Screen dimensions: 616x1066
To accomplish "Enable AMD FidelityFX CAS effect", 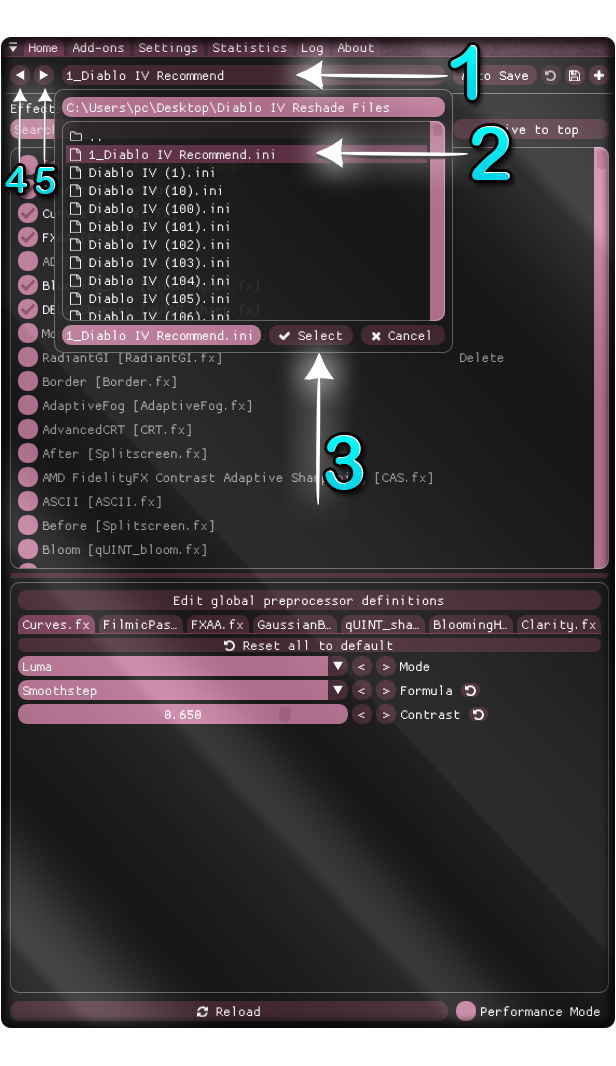I will click(28, 477).
